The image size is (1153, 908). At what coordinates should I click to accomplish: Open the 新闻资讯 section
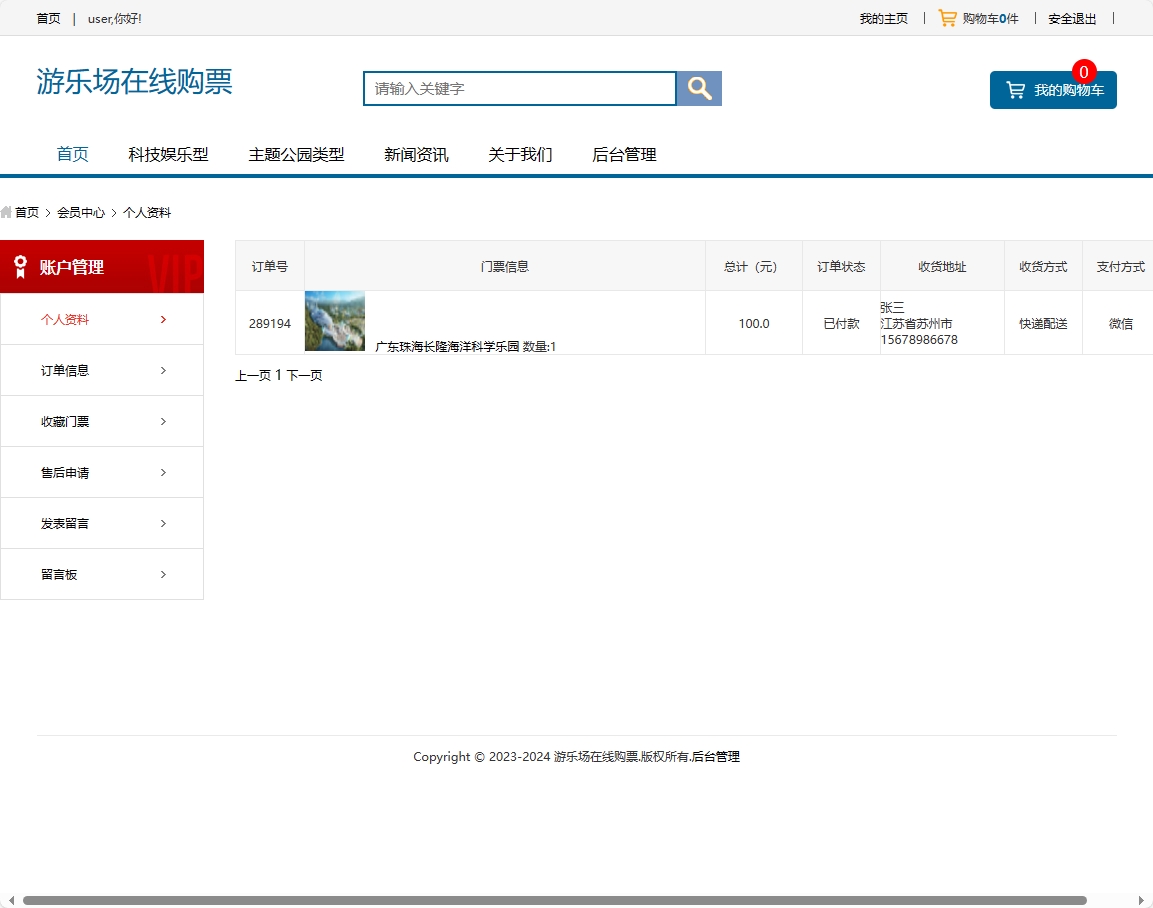click(x=416, y=154)
